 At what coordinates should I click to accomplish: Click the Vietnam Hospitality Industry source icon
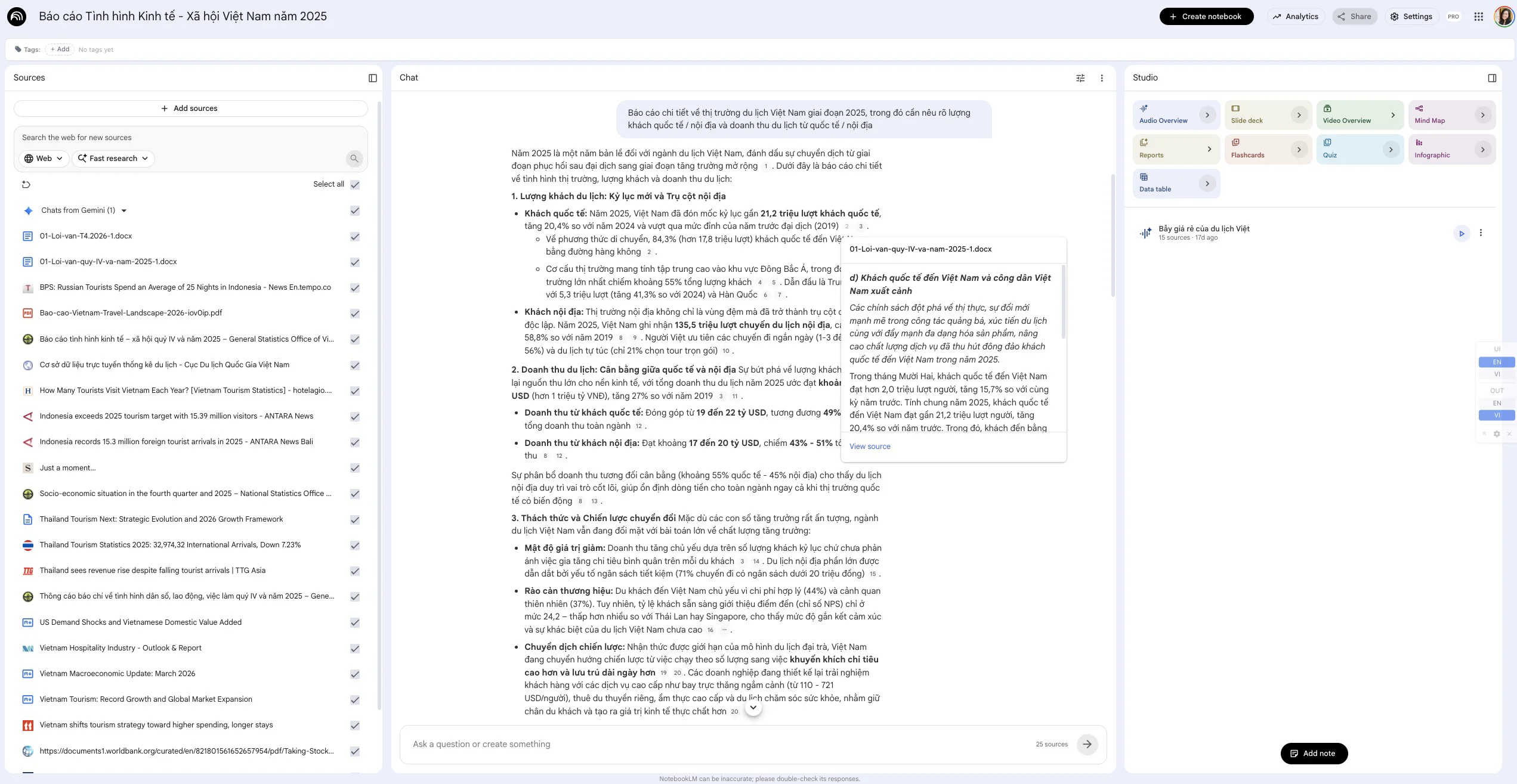pyautogui.click(x=27, y=648)
